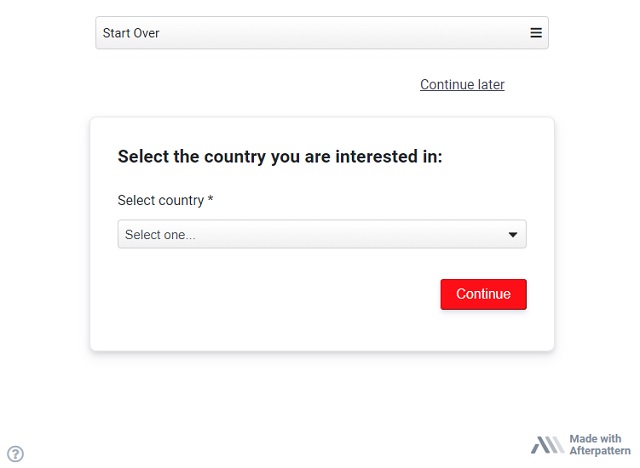640x468 pixels.
Task: Expand the Select country dropdown
Action: tap(321, 235)
